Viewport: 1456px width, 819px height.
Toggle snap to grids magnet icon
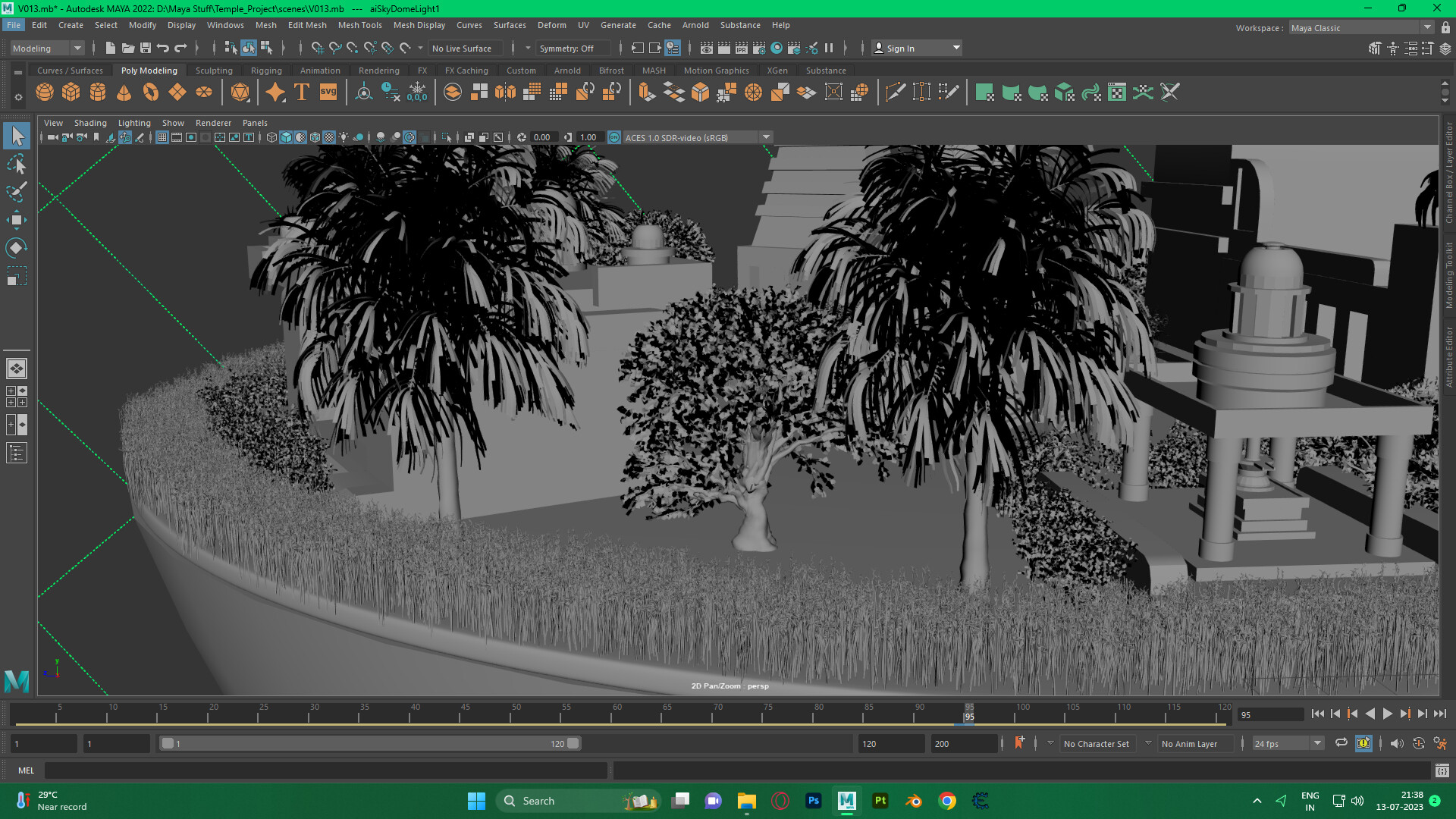317,48
